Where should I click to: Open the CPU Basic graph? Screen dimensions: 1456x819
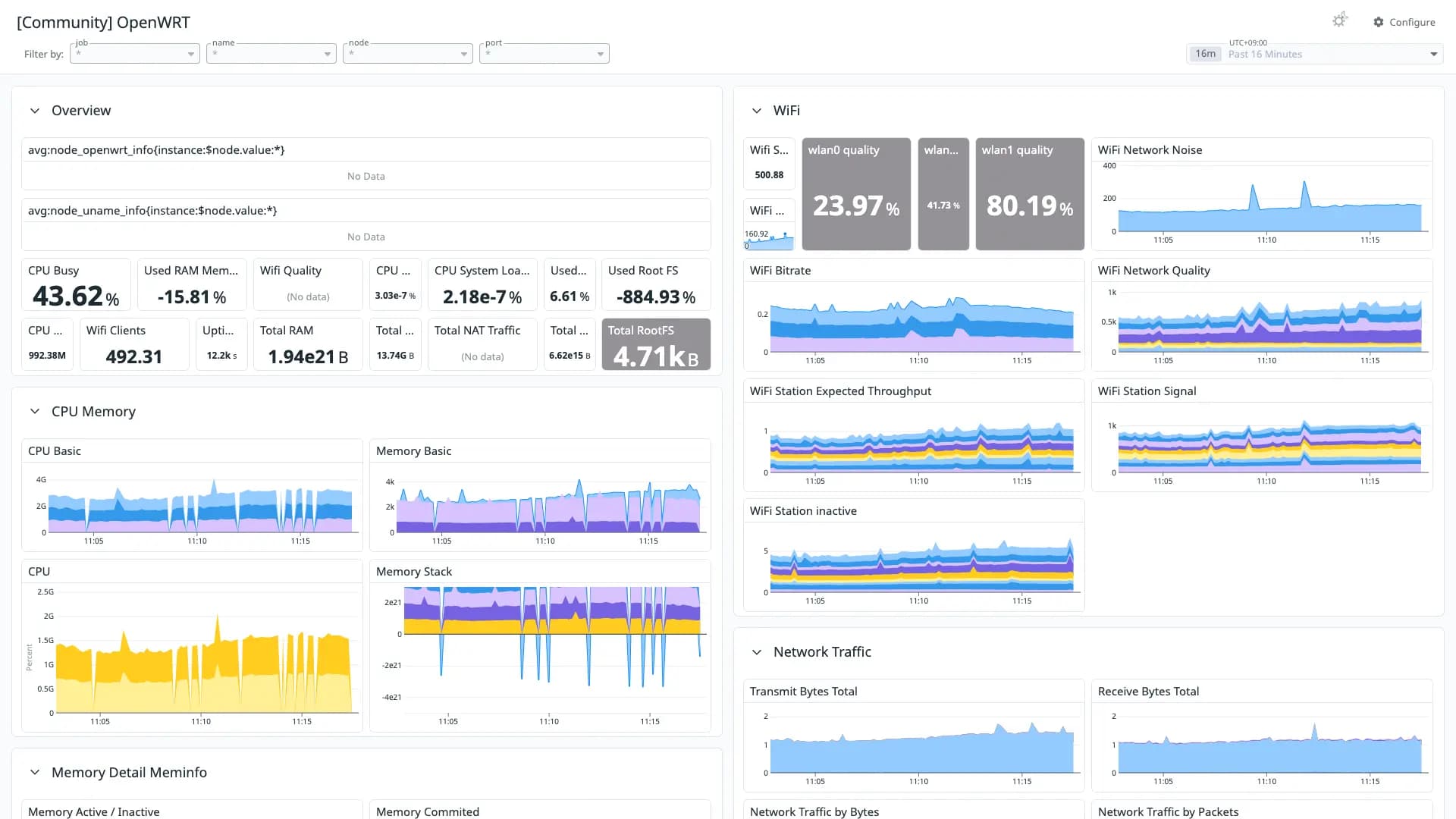pyautogui.click(x=192, y=495)
